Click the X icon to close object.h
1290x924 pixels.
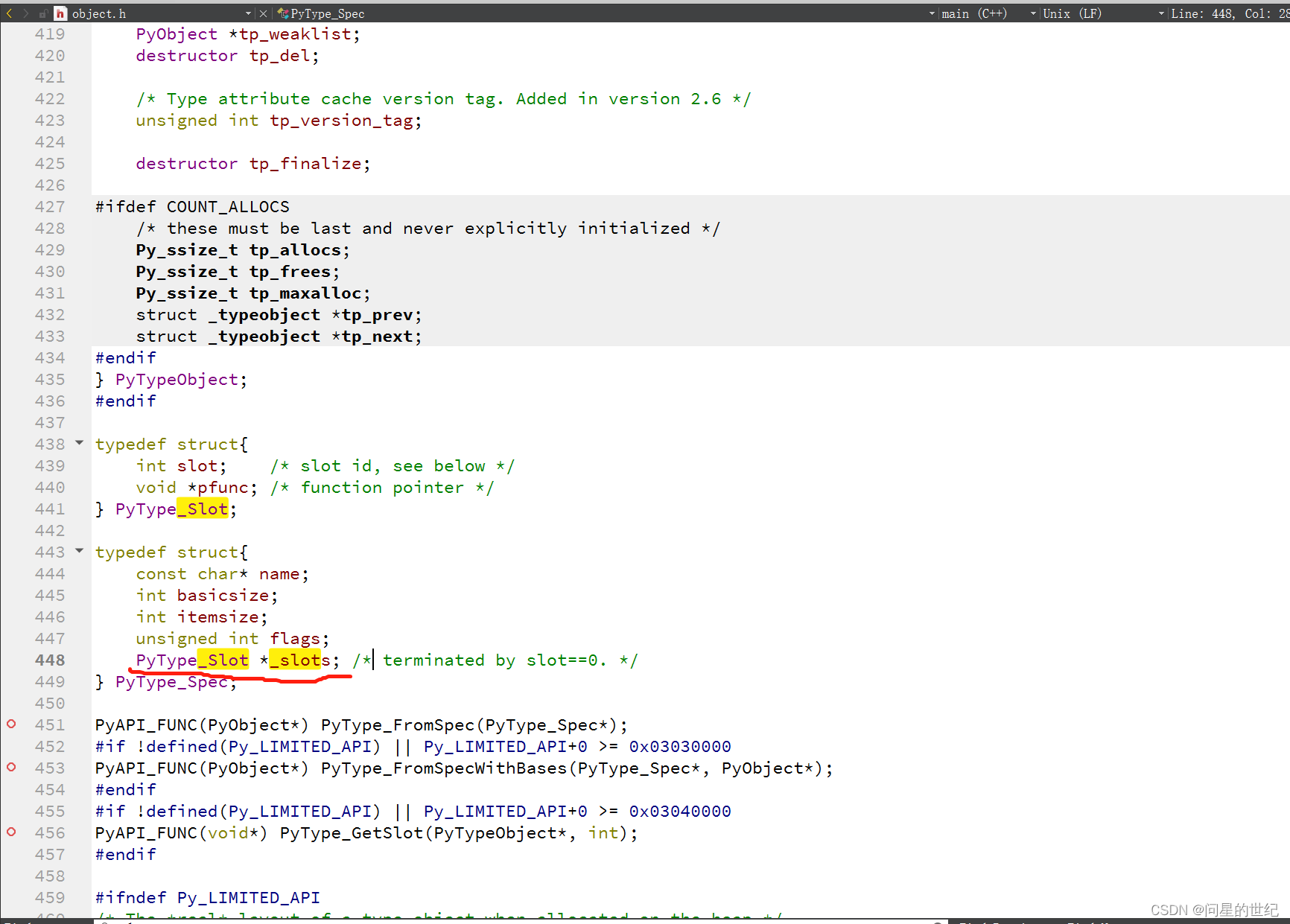coord(263,13)
